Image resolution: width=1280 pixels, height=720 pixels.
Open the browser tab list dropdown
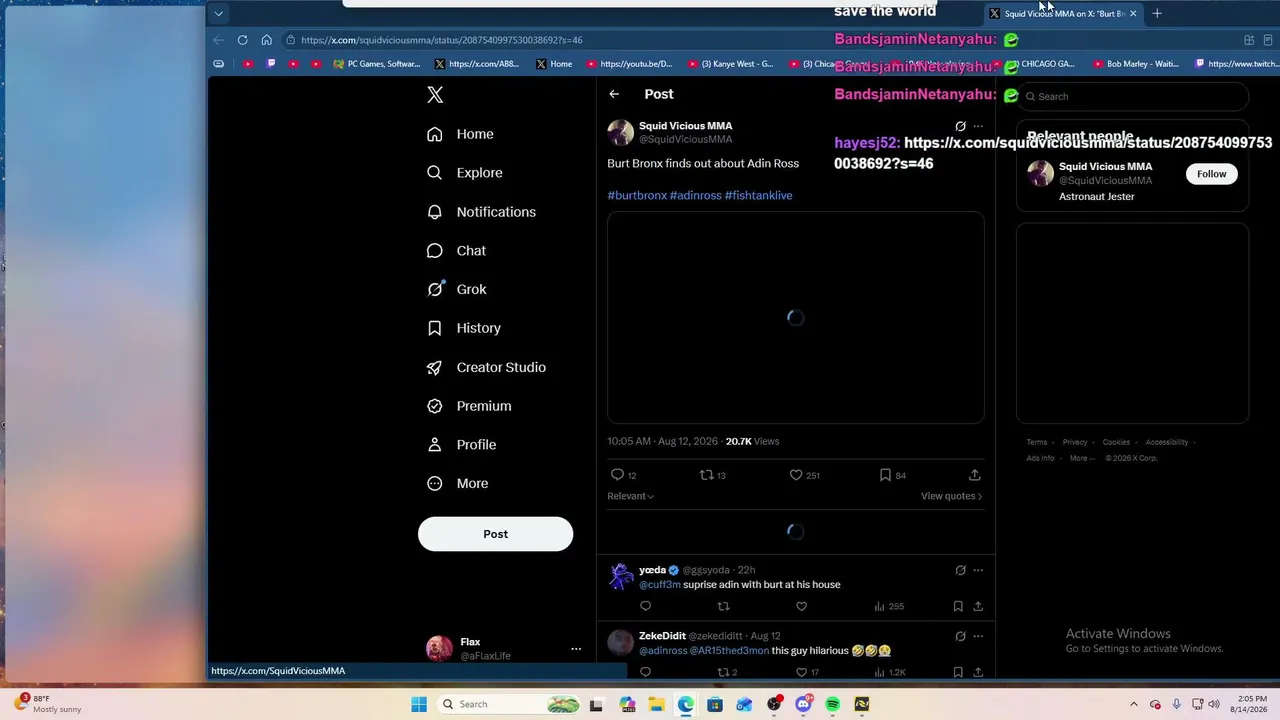coord(218,13)
